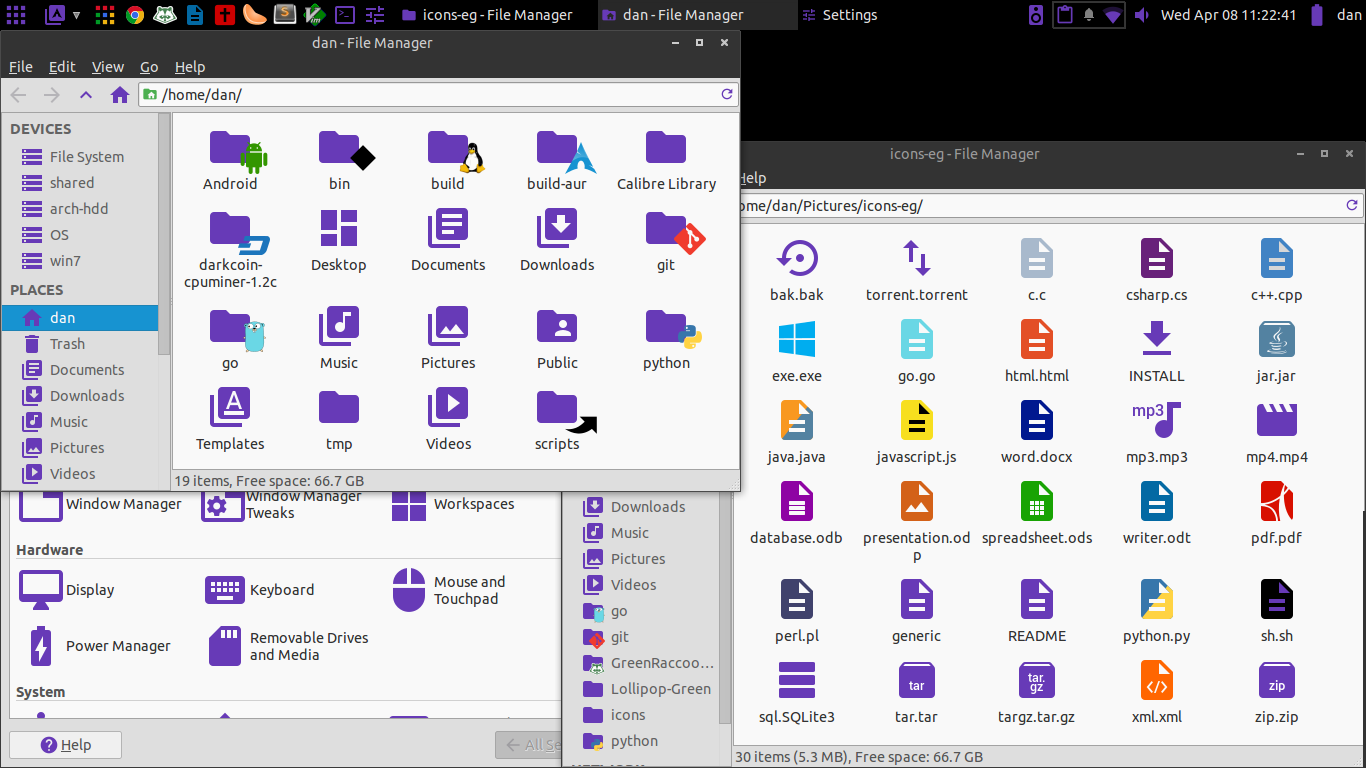Select File System in Devices sidebar

[79, 157]
